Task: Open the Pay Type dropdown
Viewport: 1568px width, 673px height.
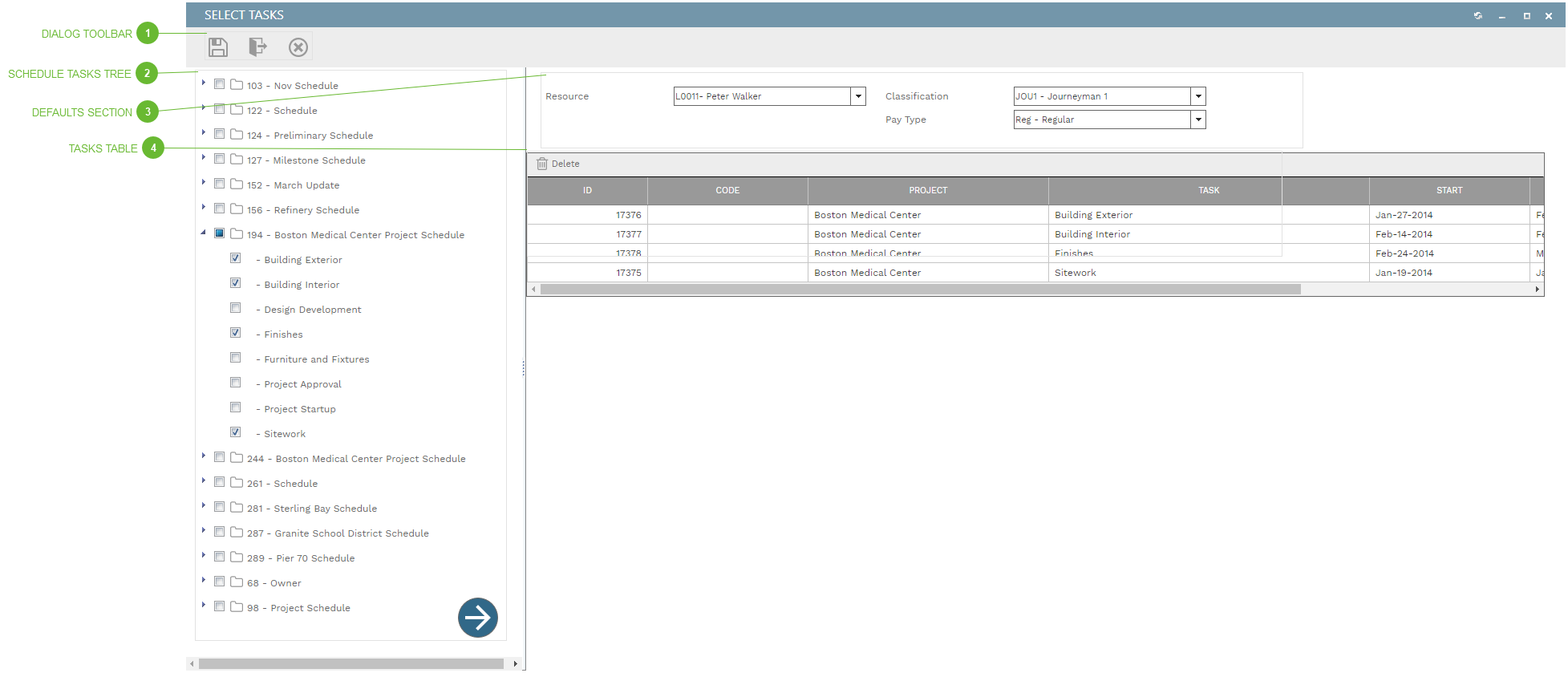Action: click(x=1198, y=120)
